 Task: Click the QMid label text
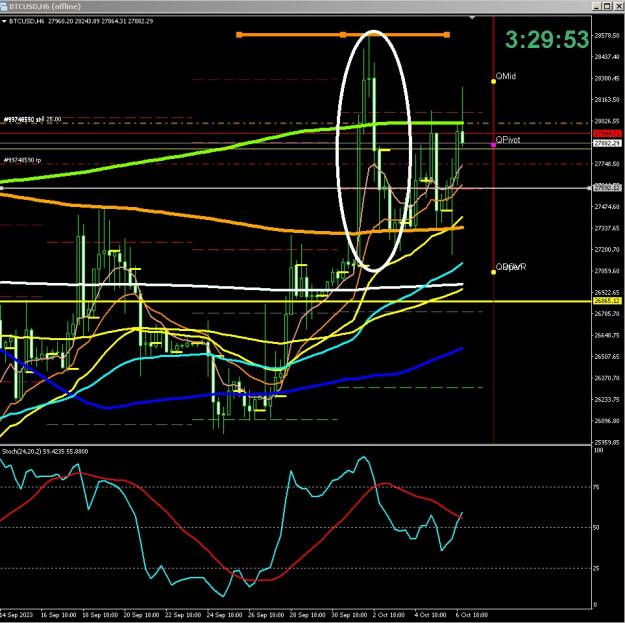point(505,76)
